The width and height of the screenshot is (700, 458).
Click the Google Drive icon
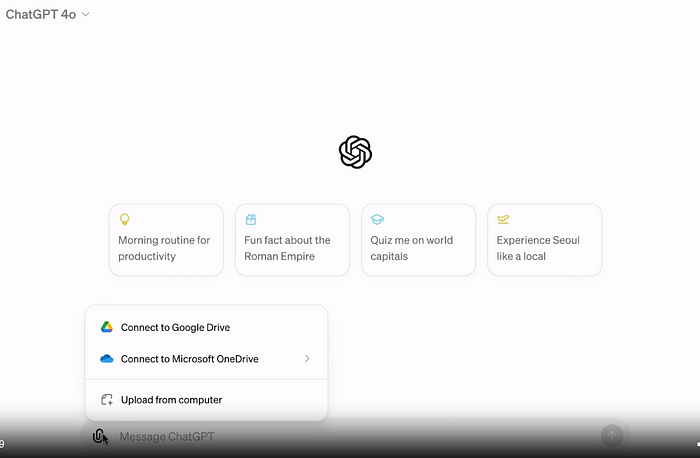click(x=107, y=327)
